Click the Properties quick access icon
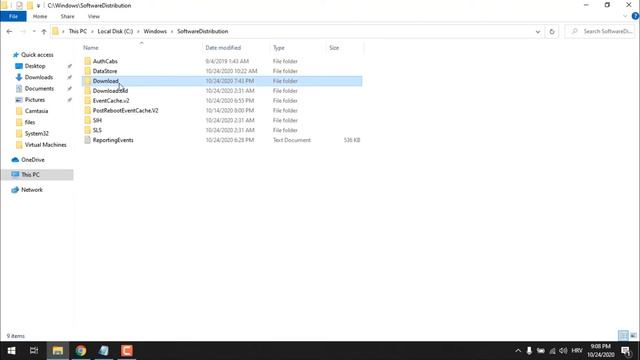Screen dimensions: 640x360 point(19,6)
